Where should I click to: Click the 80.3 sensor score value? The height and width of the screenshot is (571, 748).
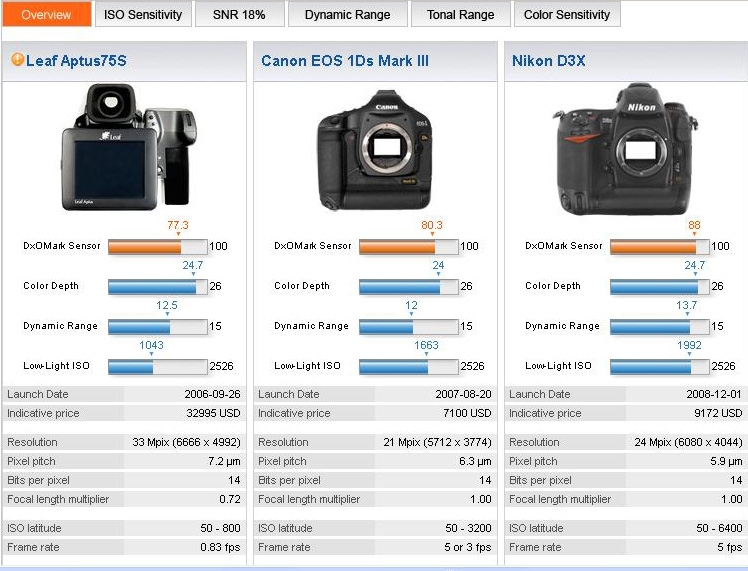click(x=432, y=225)
